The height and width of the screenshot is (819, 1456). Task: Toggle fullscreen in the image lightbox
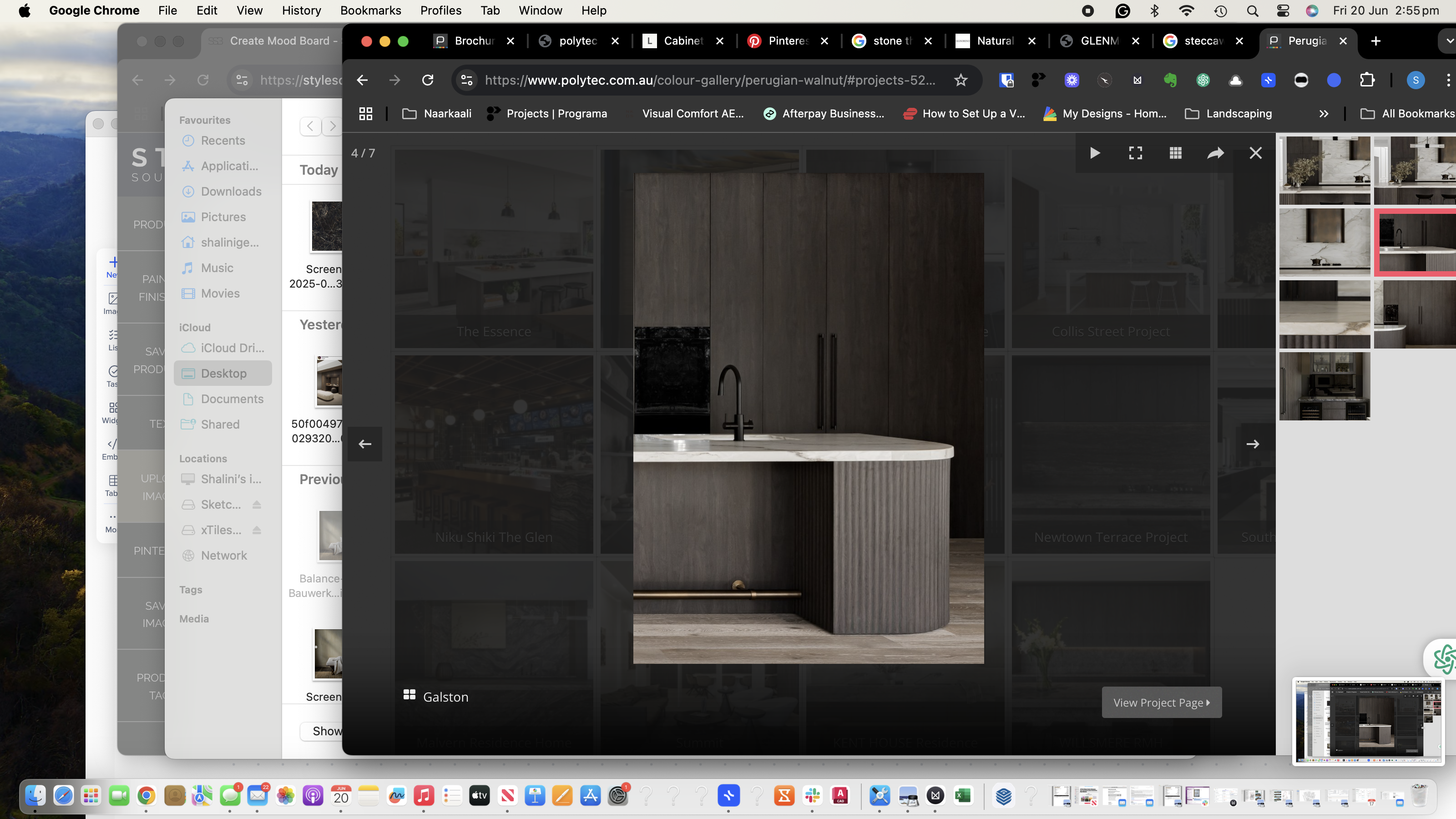1136,153
